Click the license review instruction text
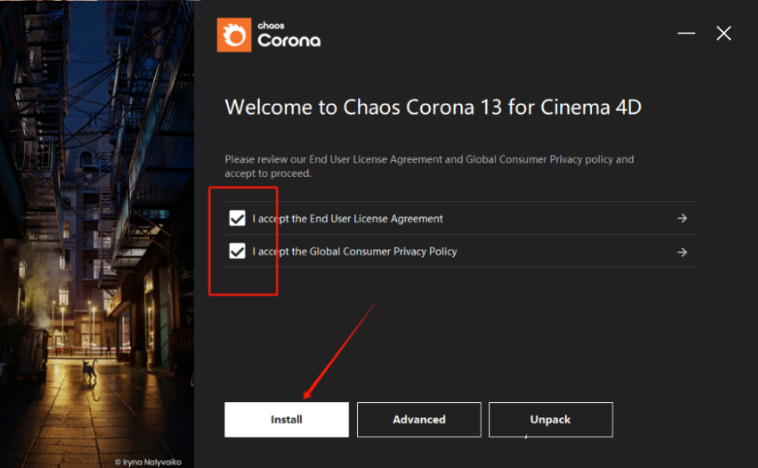 tap(428, 166)
